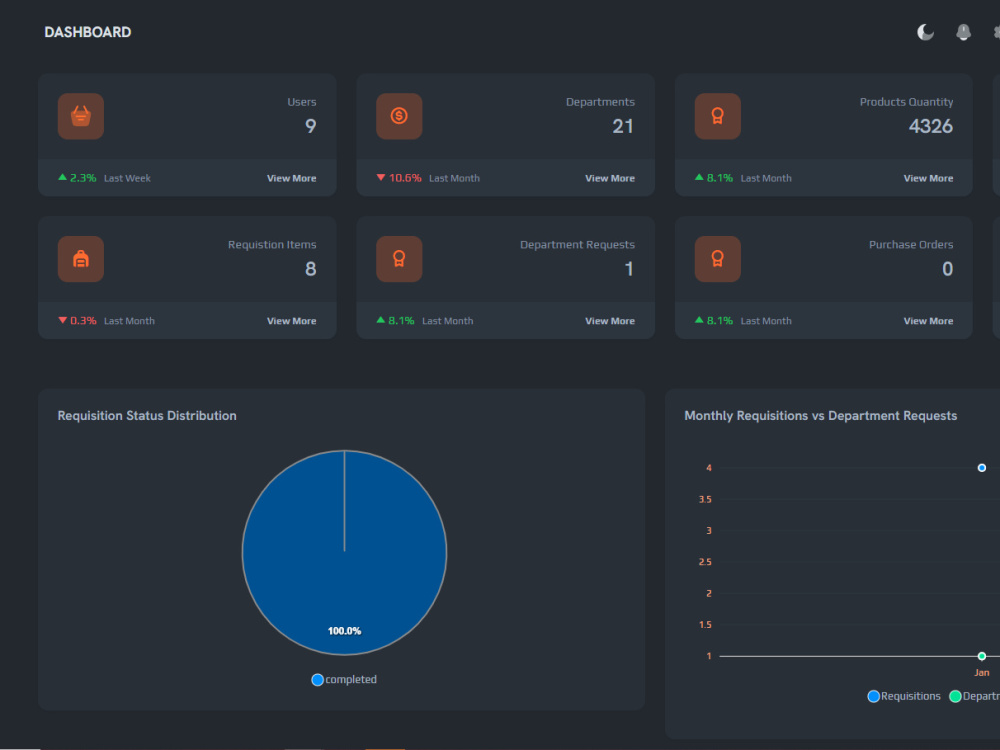Open View More on the Departments card
1000x750 pixels.
(x=610, y=179)
